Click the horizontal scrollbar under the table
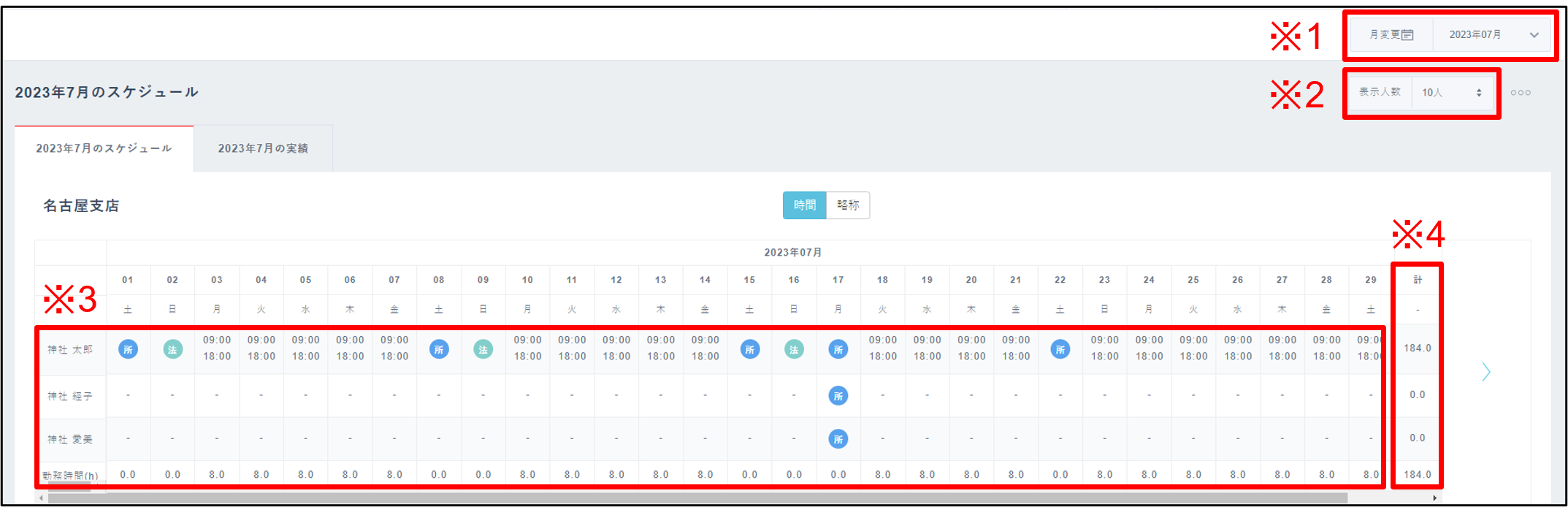This screenshot has height=507, width=1568. pyautogui.click(x=694, y=498)
